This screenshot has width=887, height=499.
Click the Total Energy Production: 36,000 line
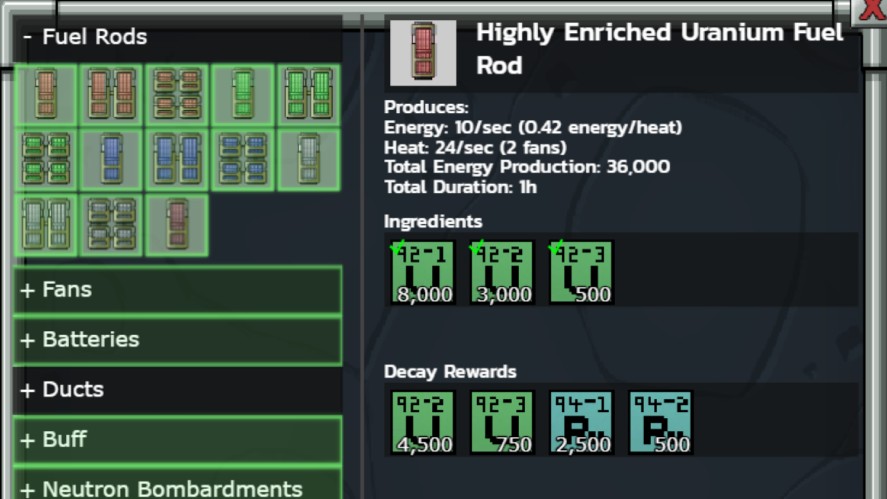[x=527, y=167]
